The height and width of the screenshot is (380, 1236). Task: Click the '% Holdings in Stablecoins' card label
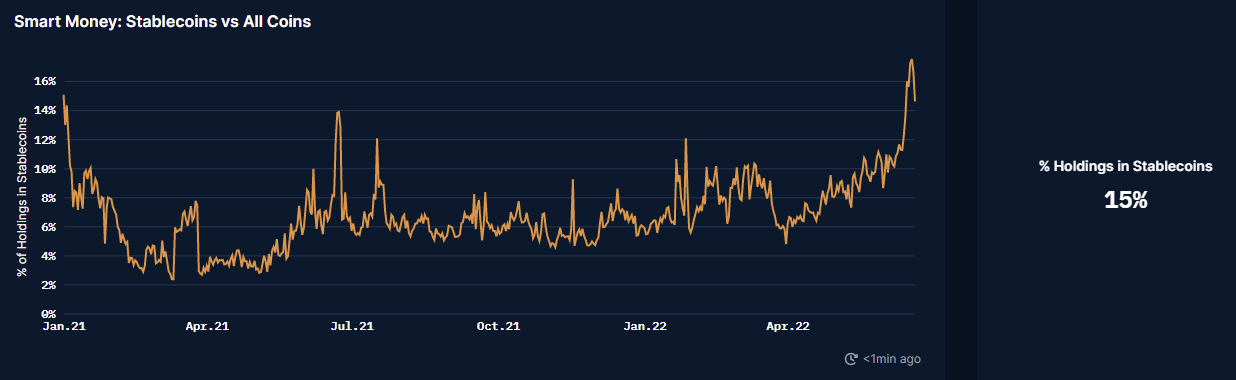(x=1126, y=167)
